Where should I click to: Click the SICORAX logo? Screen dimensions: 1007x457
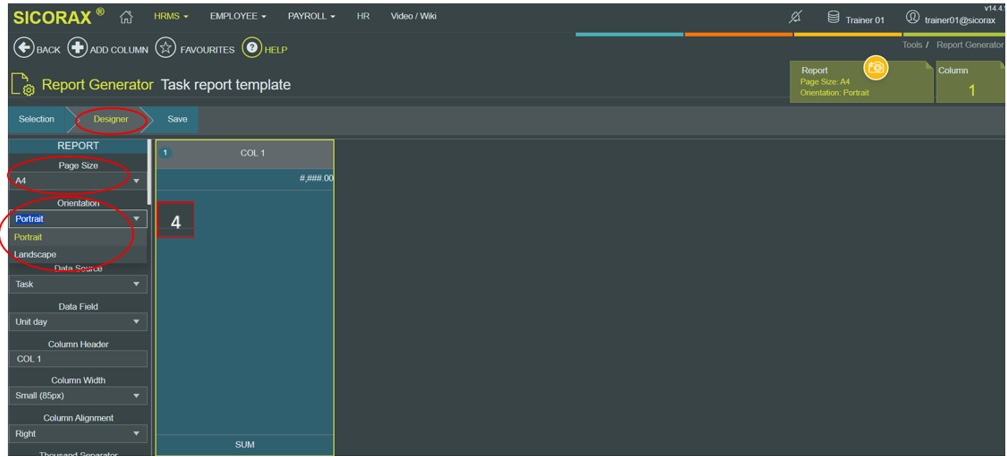58,17
